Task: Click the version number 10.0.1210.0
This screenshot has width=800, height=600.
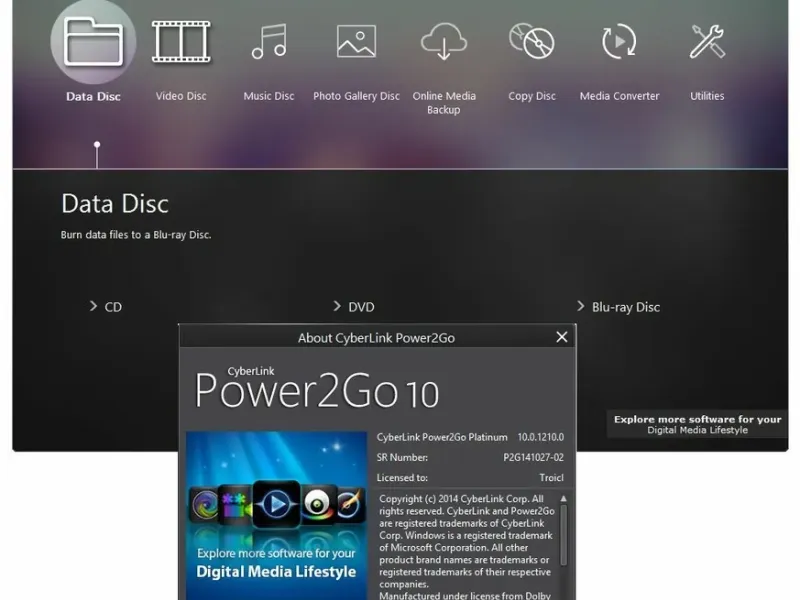Action: coord(541,437)
